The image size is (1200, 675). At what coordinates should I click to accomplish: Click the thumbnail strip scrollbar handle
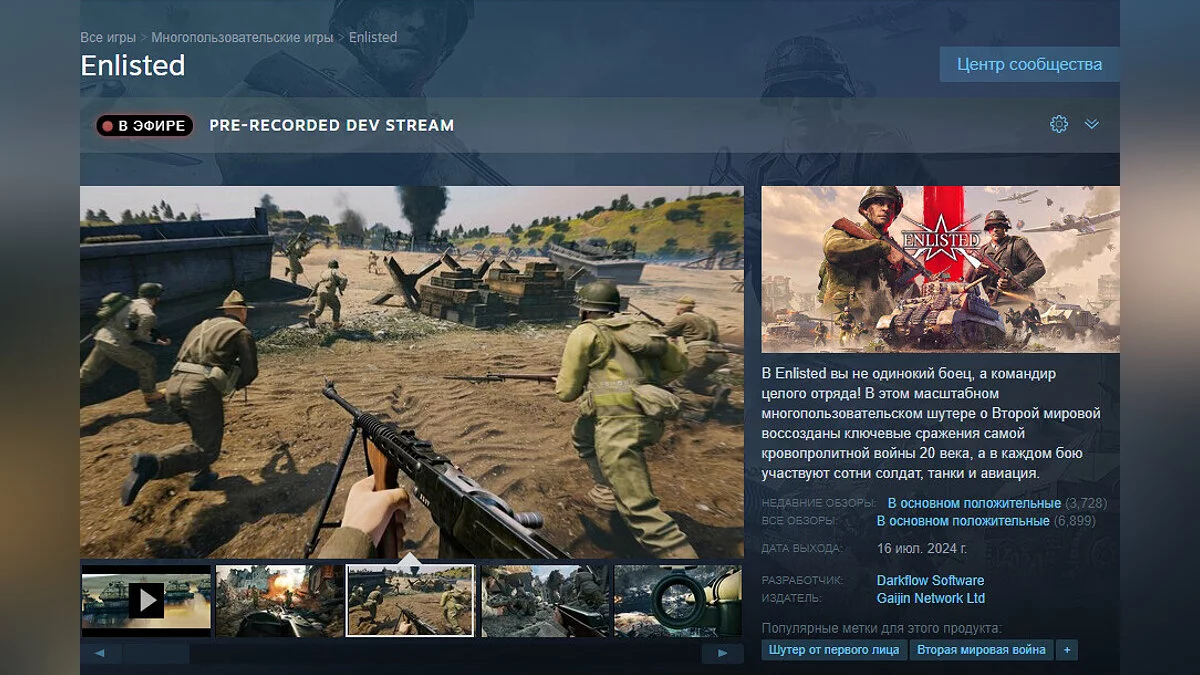coord(156,653)
